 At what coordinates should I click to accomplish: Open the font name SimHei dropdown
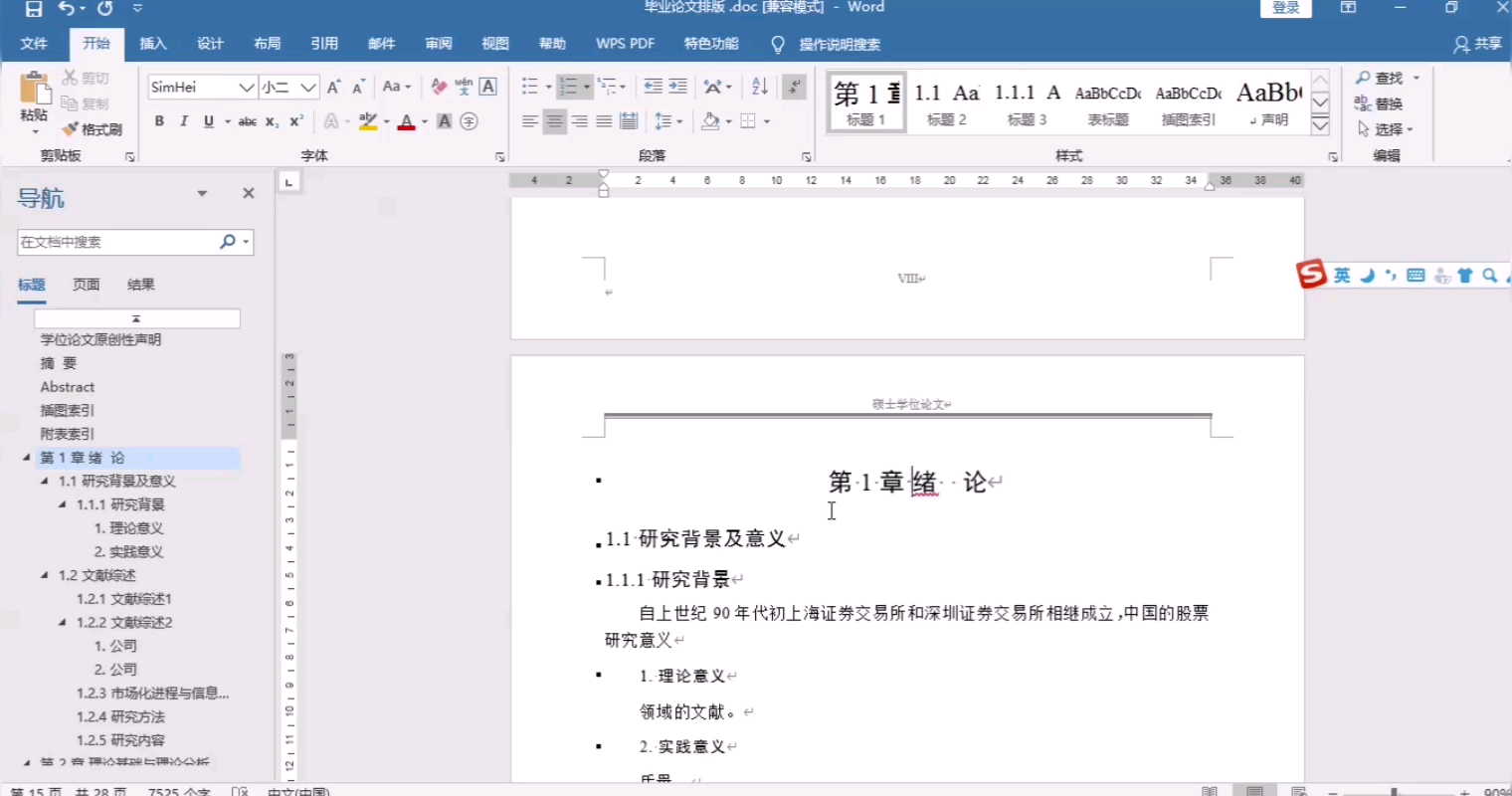(x=247, y=88)
